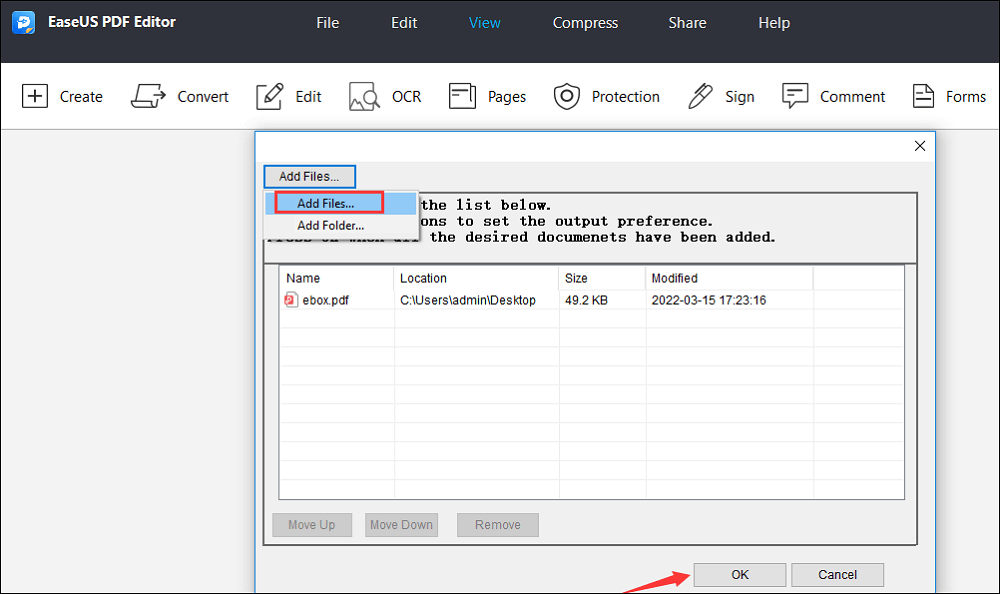Click the Comment label in the toolbar

coord(852,96)
